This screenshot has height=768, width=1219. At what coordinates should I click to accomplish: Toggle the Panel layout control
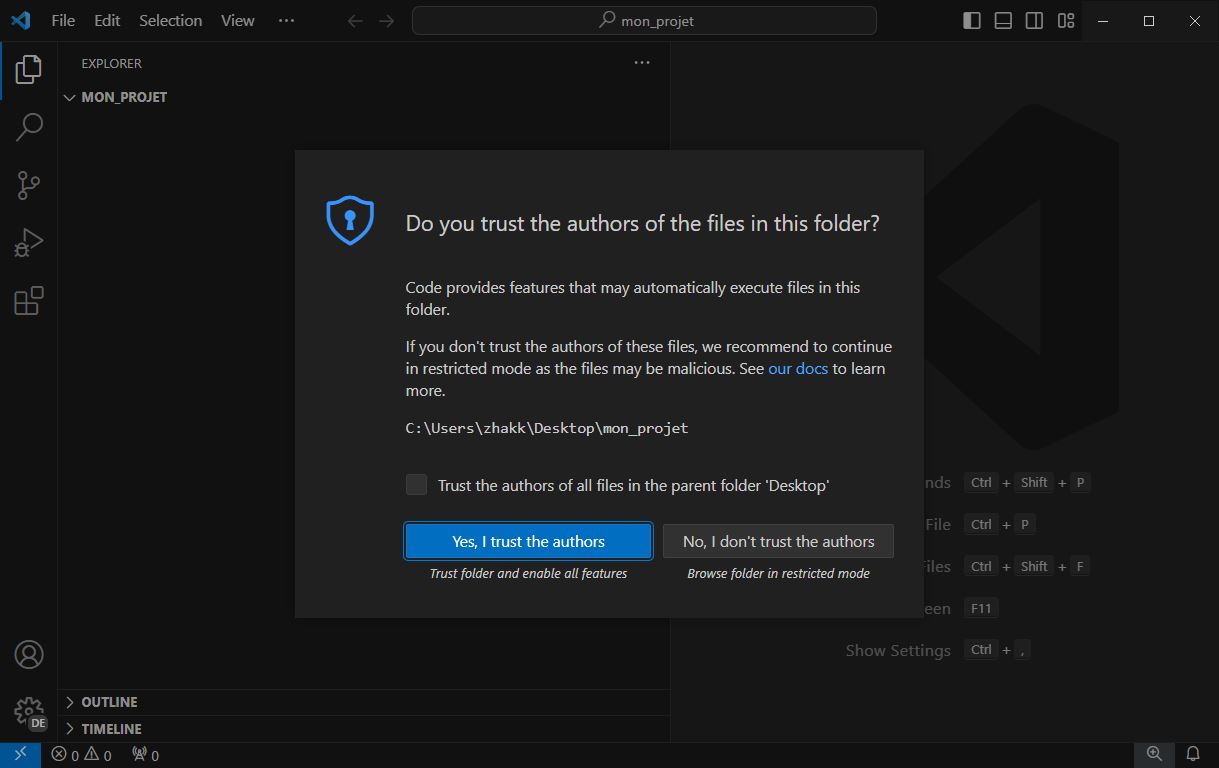(x=1002, y=20)
